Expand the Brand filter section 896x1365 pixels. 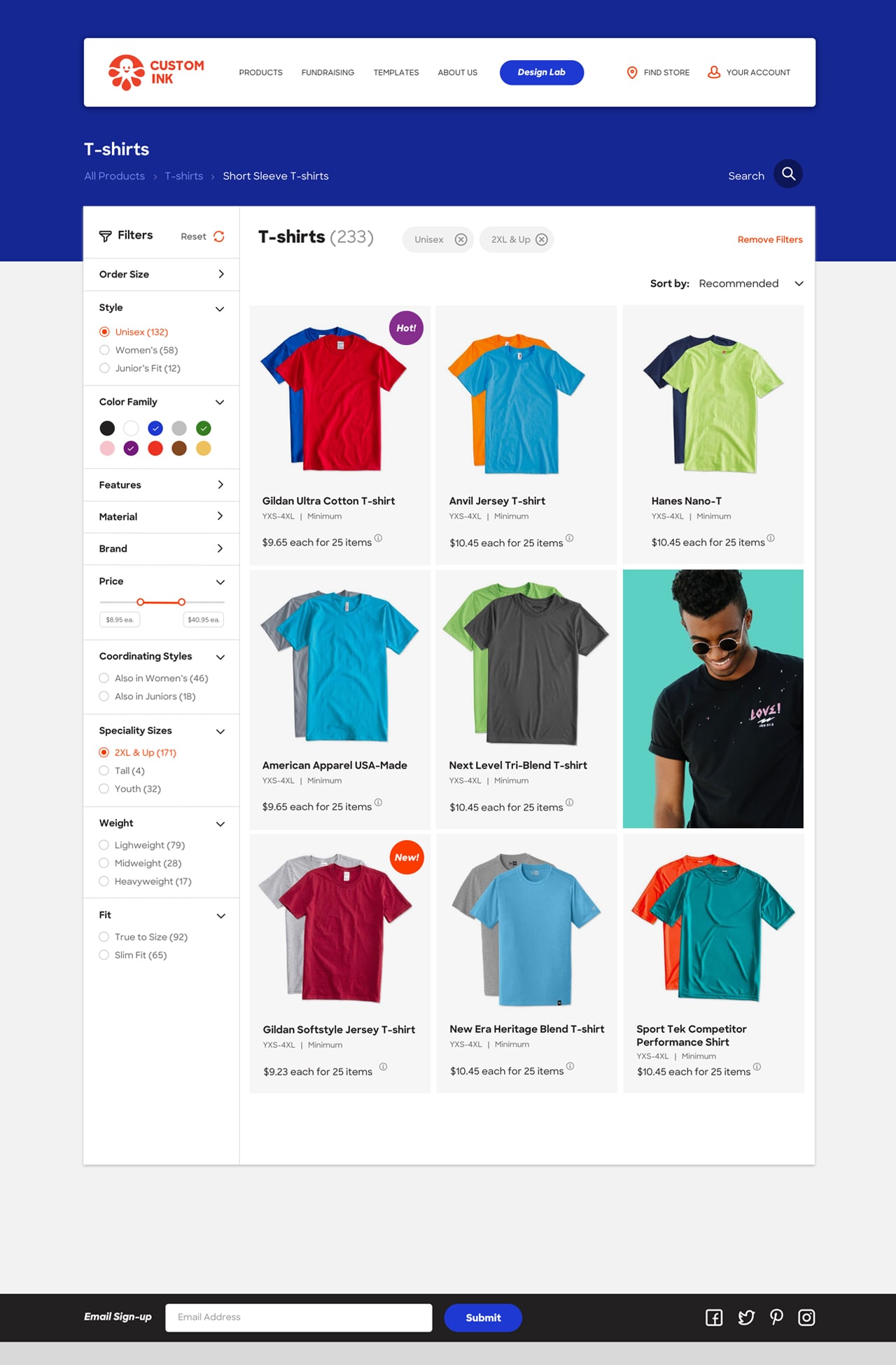point(161,549)
